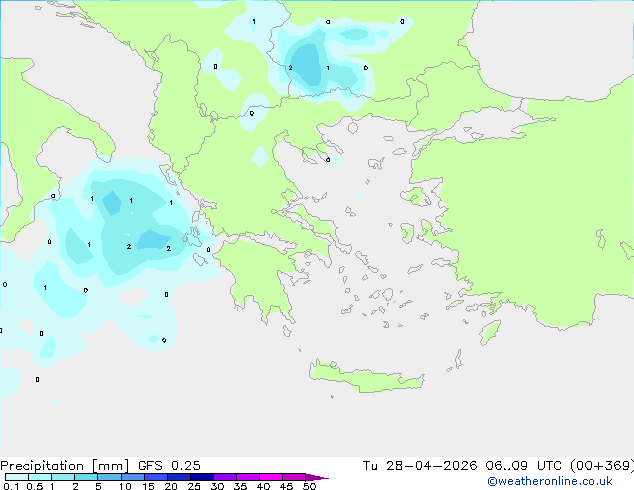Click the "GFS 0.25" model label
This screenshot has width=634, height=490.
169,466
